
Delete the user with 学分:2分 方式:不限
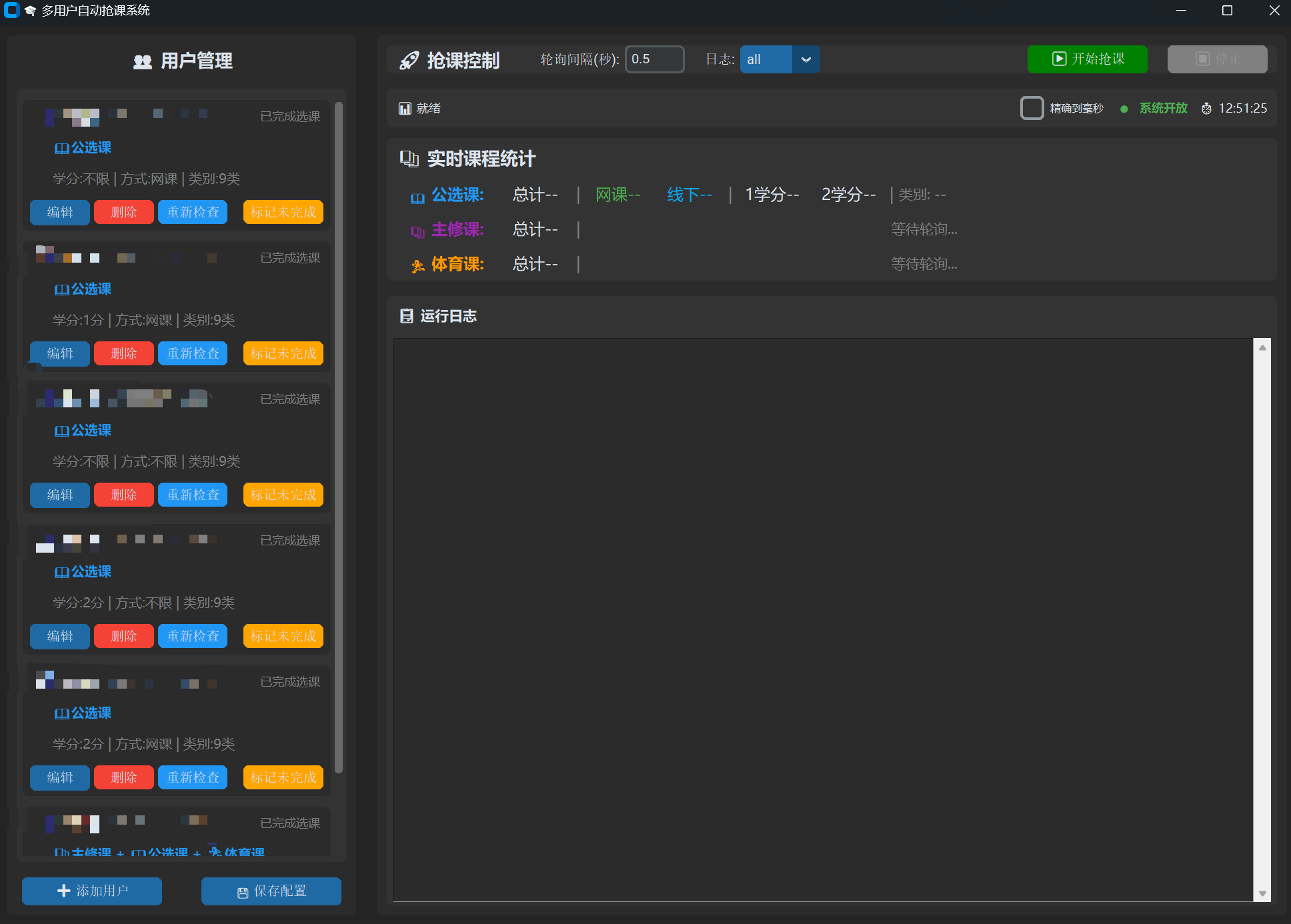coord(124,637)
